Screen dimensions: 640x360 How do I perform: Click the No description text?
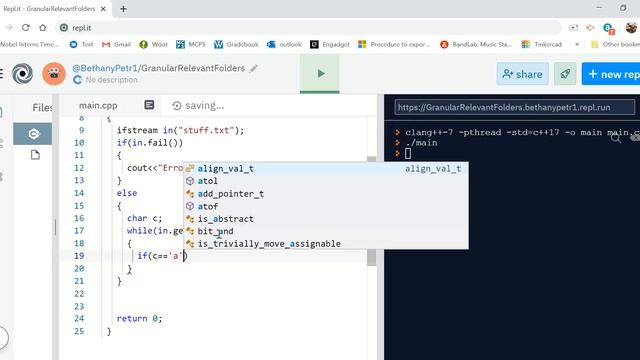tap(111, 80)
